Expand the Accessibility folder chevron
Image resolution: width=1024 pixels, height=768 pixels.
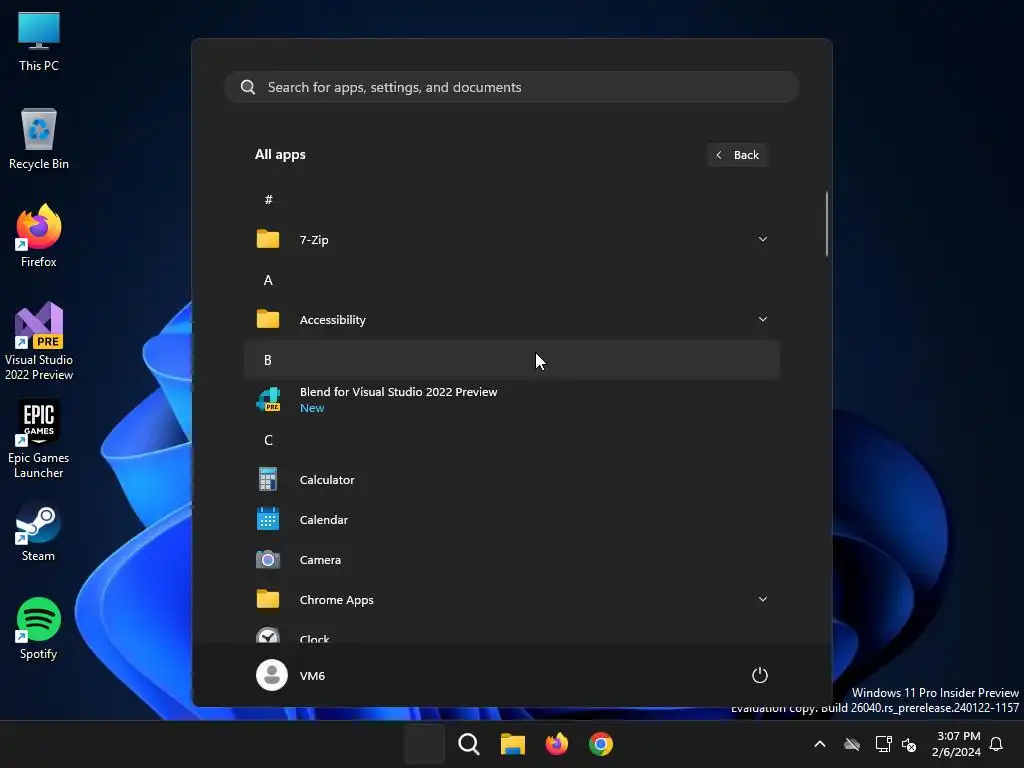coord(762,319)
